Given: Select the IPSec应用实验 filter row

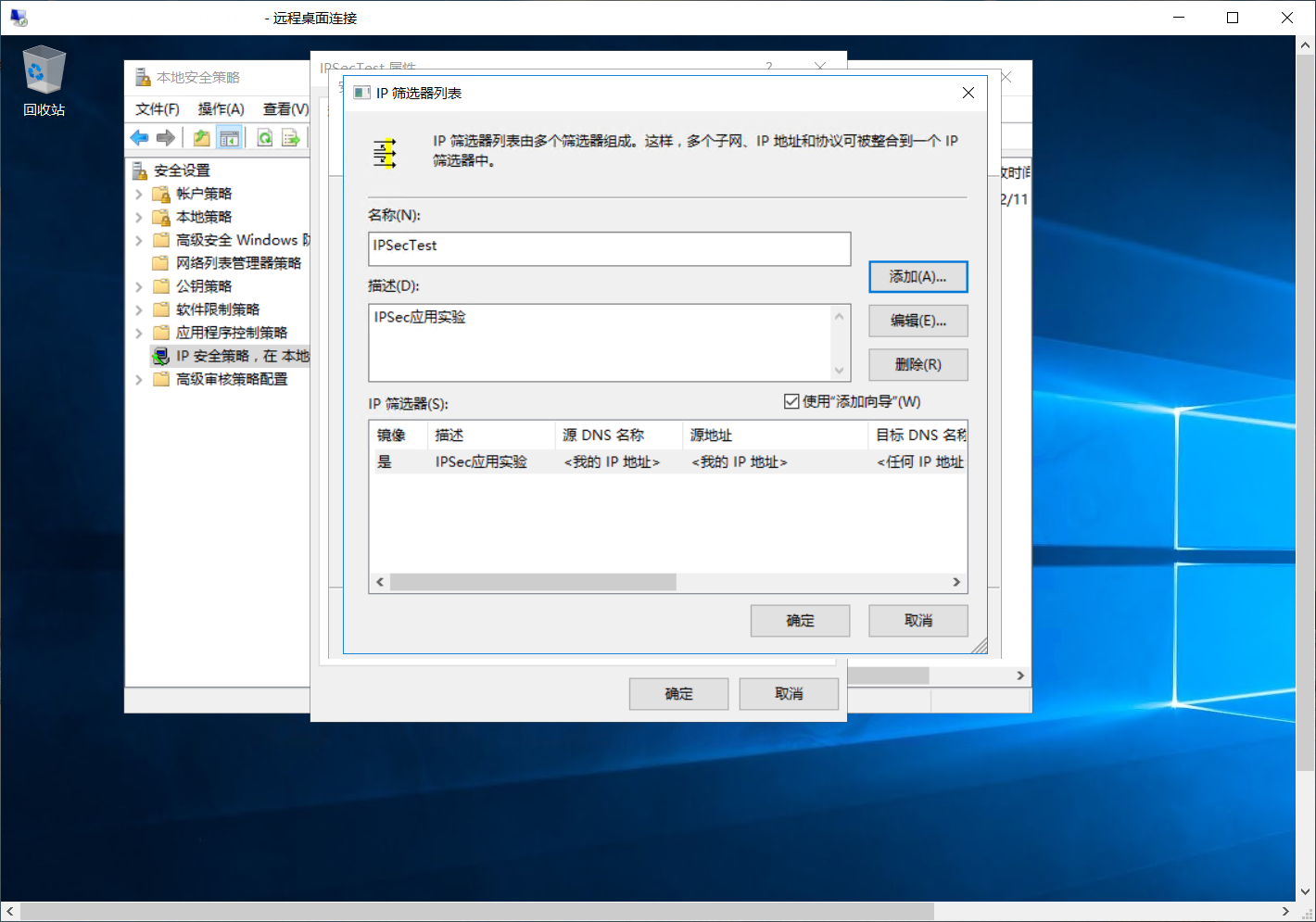Looking at the screenshot, I should [668, 461].
